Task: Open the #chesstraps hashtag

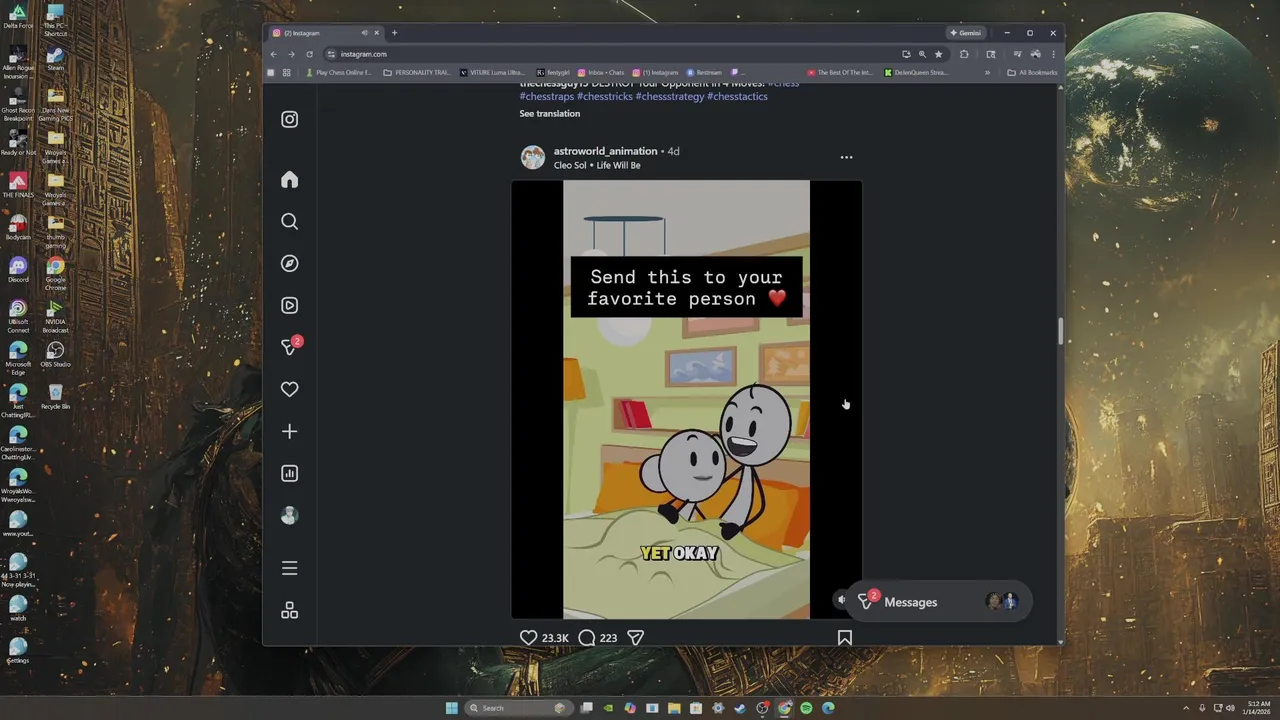Action: pos(547,97)
